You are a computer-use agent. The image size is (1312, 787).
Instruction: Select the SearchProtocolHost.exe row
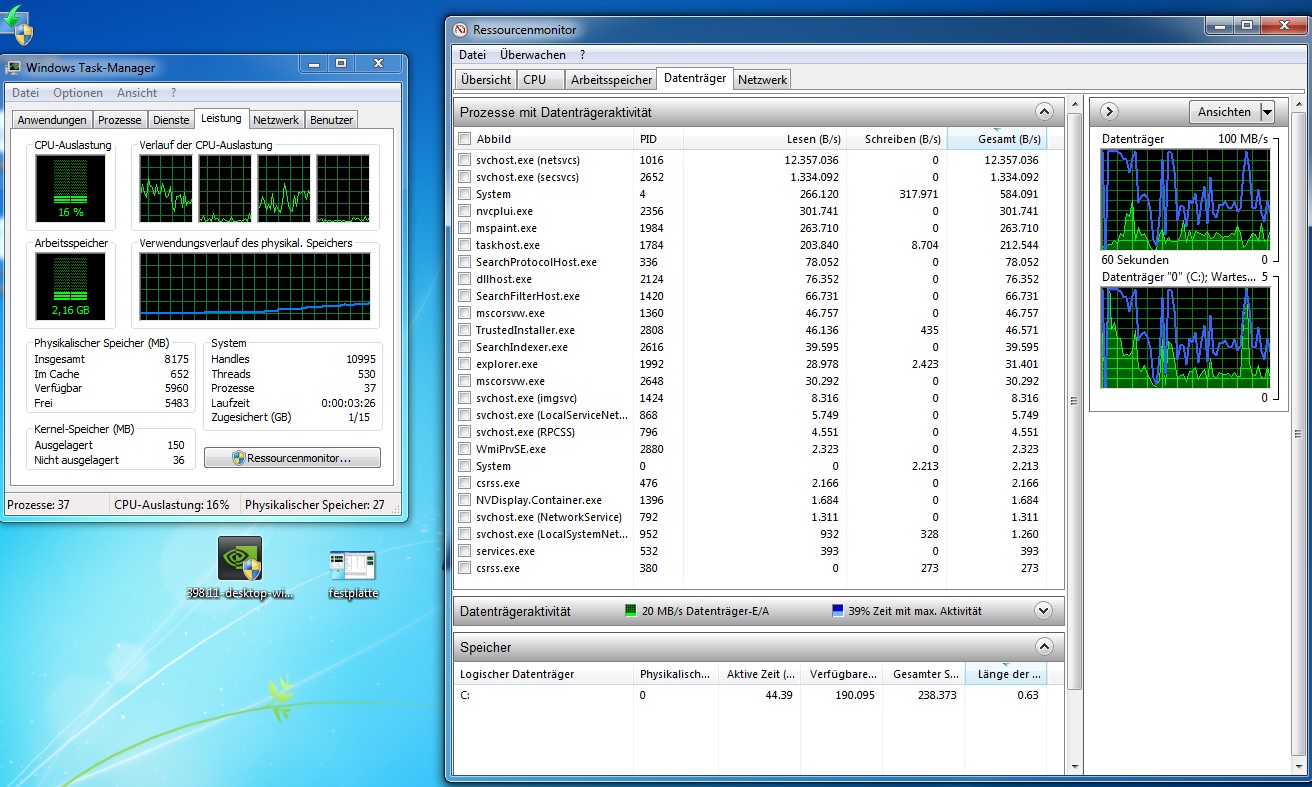pyautogui.click(x=752, y=262)
